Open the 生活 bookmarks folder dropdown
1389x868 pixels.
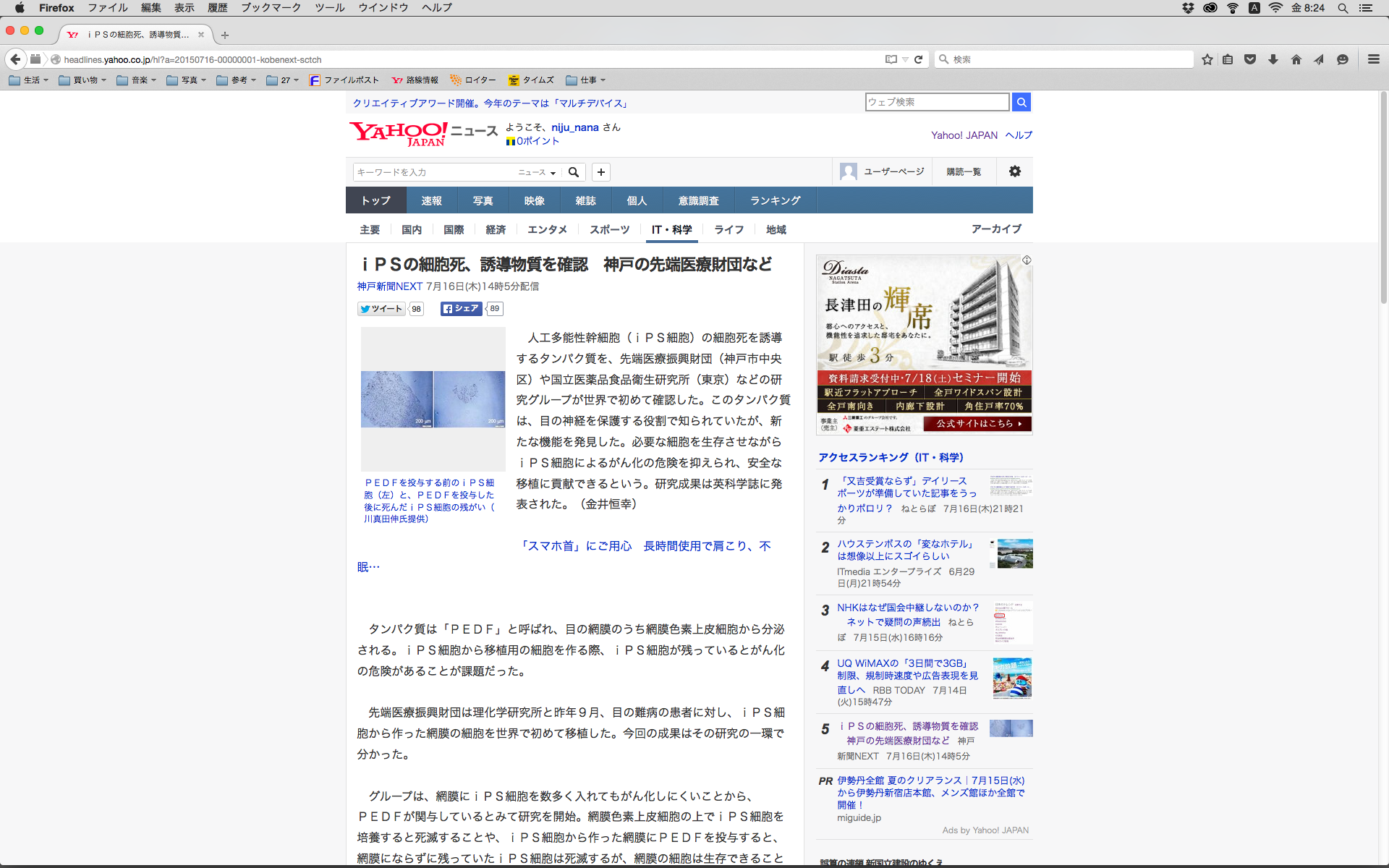coord(29,80)
